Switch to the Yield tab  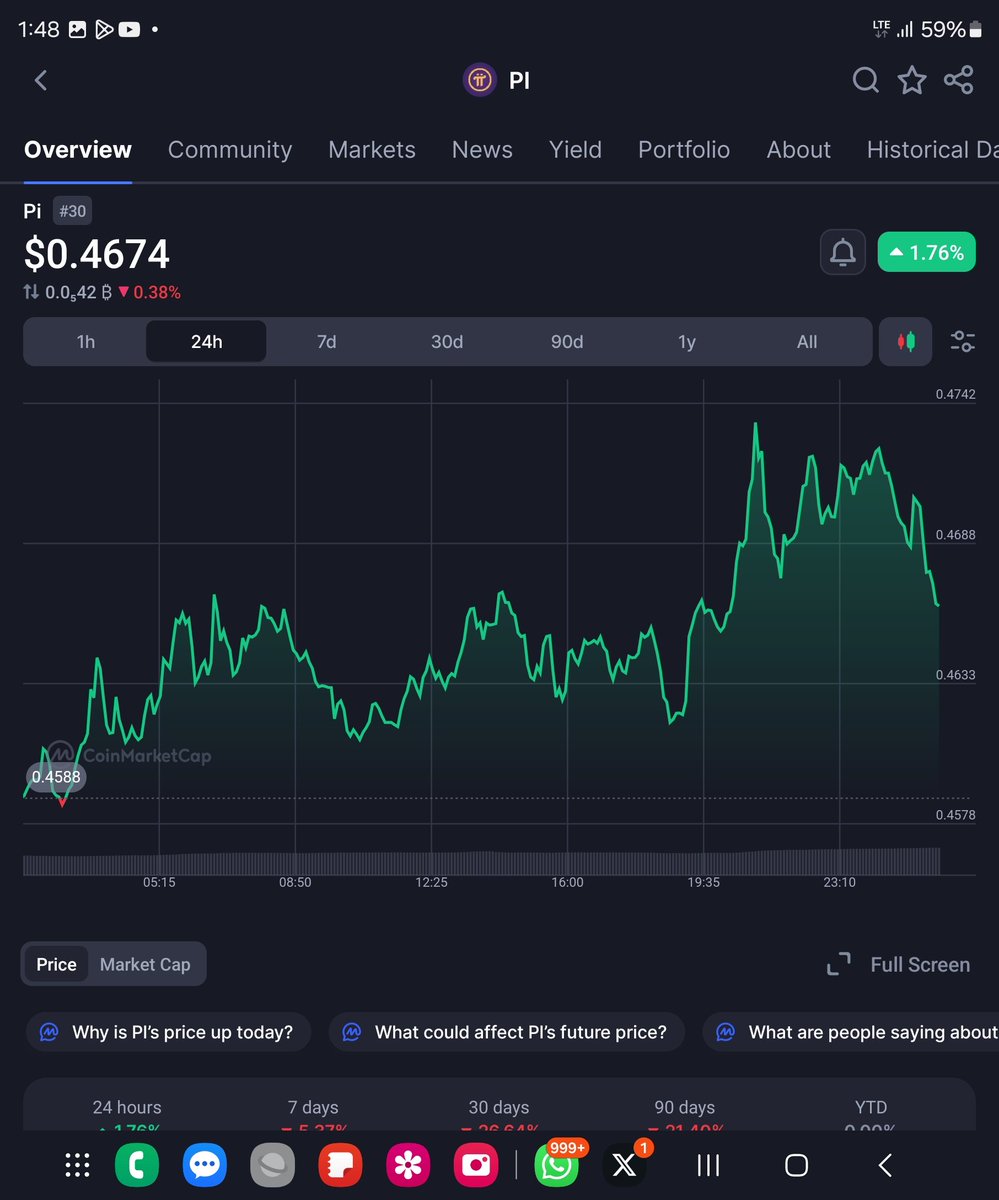(x=575, y=150)
